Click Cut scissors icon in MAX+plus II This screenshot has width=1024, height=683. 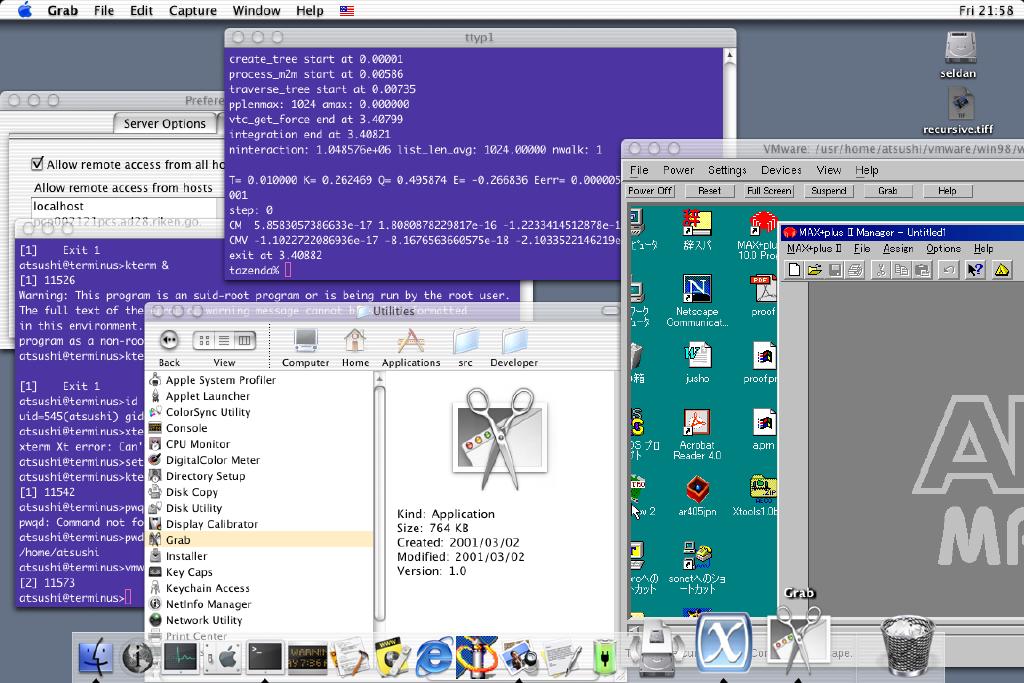tap(881, 270)
